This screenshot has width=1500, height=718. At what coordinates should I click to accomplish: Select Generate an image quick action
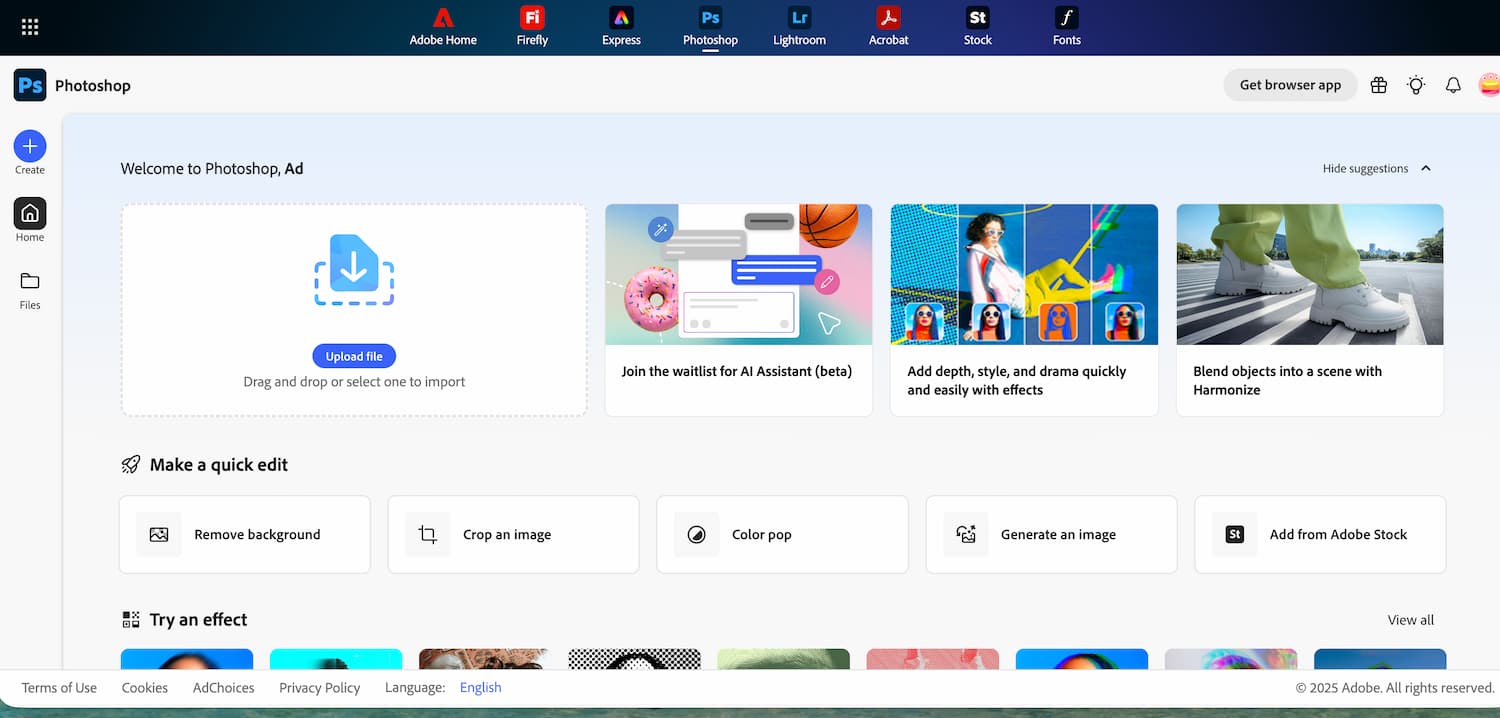coord(1051,535)
